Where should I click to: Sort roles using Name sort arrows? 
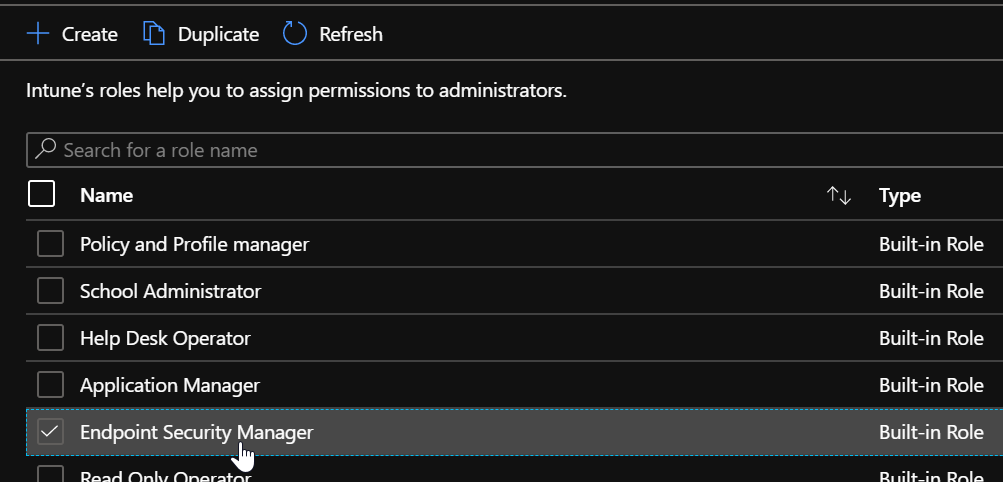(x=839, y=196)
